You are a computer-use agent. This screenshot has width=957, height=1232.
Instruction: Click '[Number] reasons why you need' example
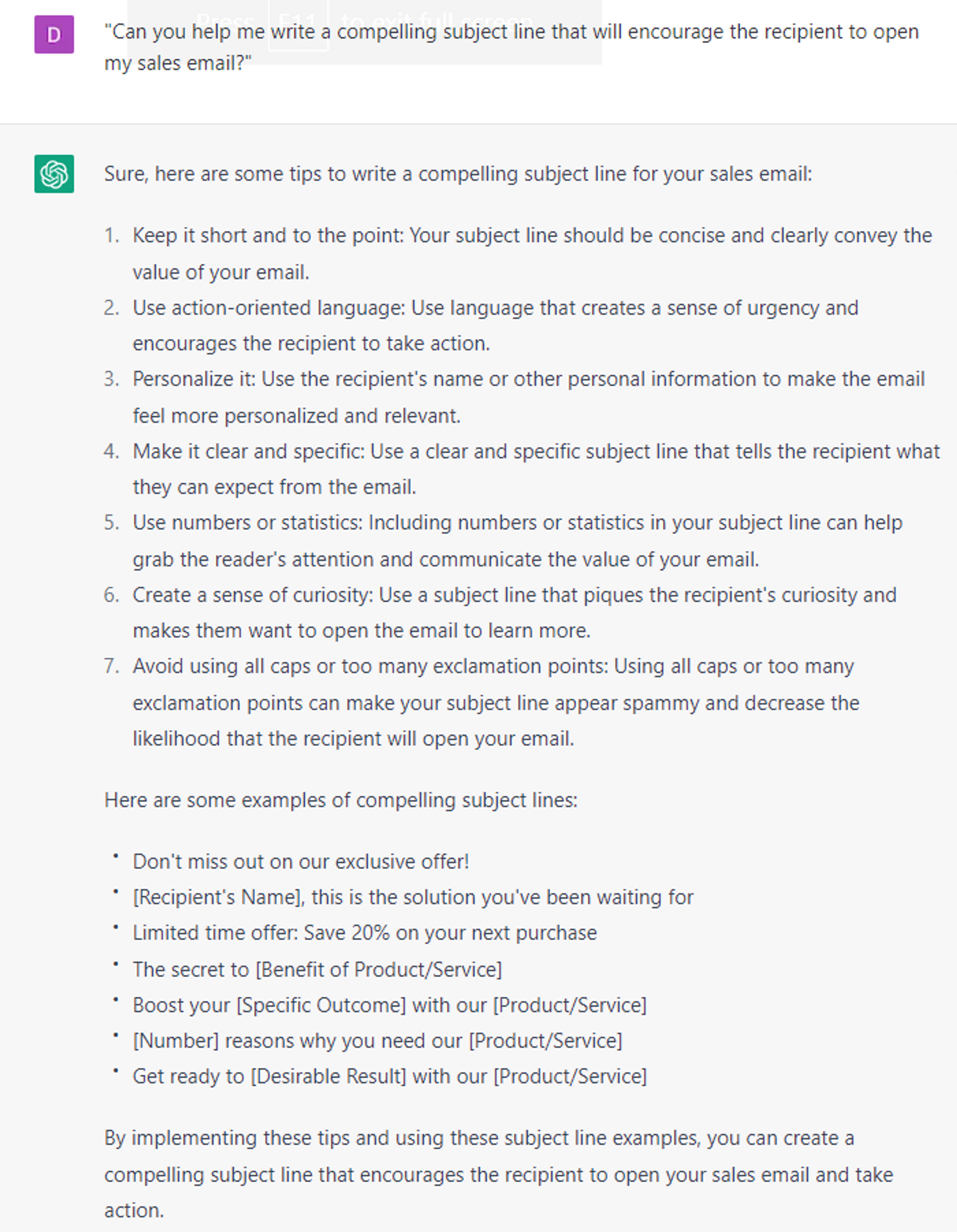click(x=377, y=1040)
